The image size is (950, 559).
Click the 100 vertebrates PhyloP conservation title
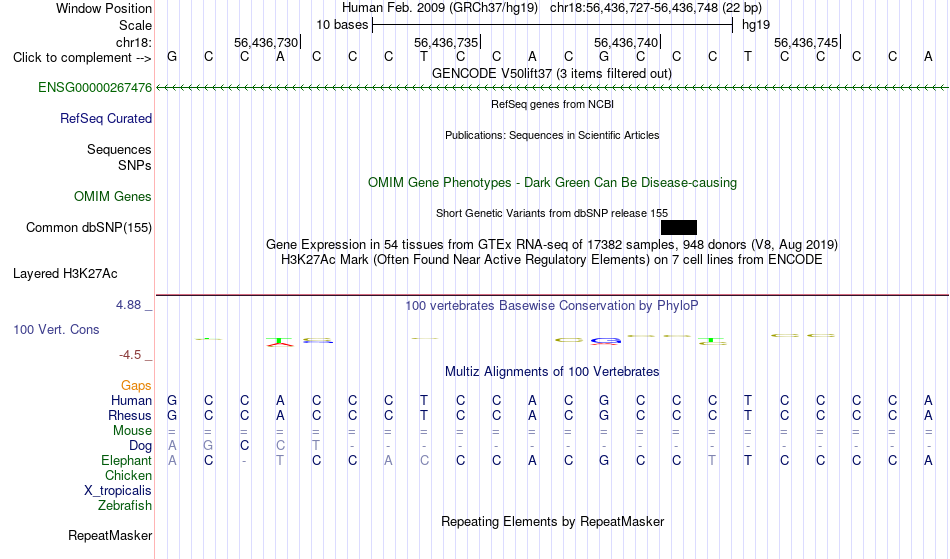point(552,306)
